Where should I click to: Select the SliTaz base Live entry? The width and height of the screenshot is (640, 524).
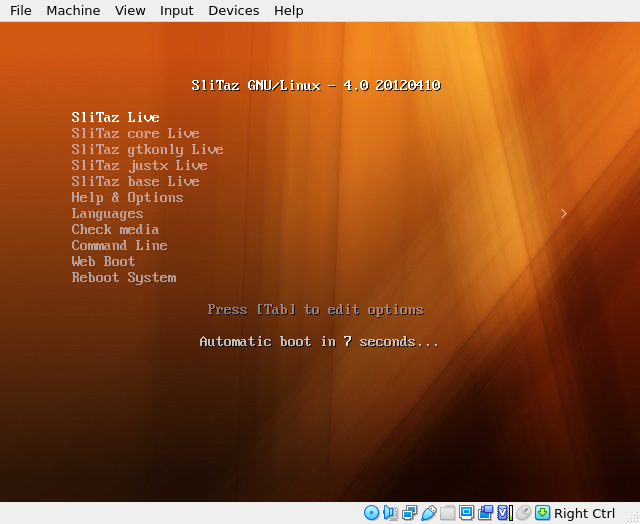(x=136, y=182)
